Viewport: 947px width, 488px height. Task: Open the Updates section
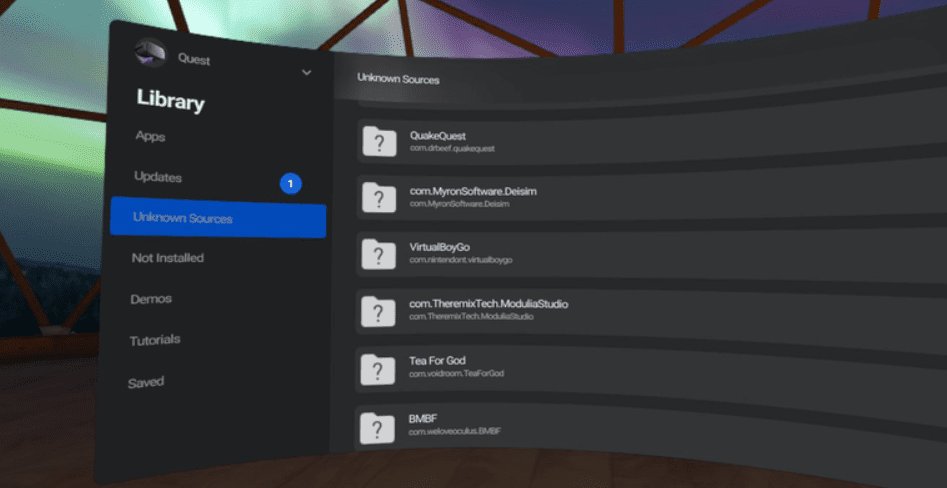coord(158,178)
